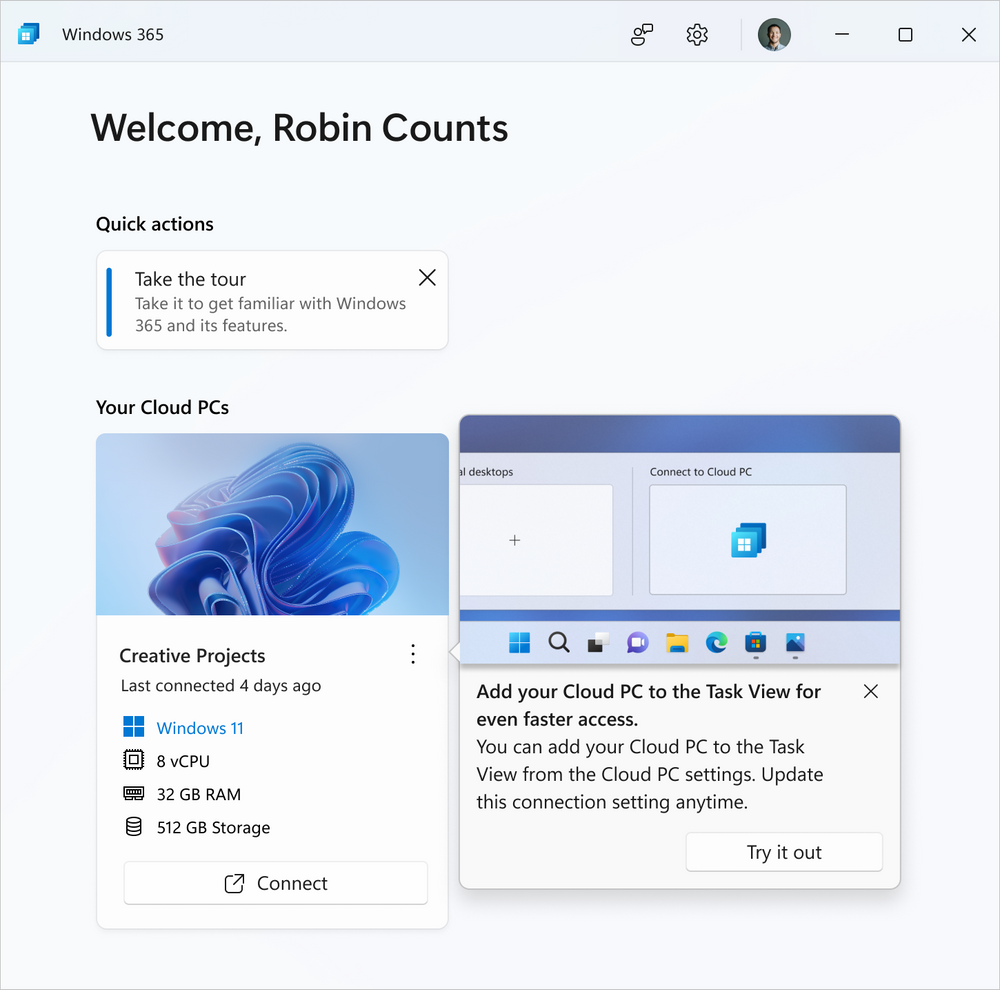The height and width of the screenshot is (990, 1000).
Task: Click the Windows 365 logo in the title bar
Action: (29, 33)
